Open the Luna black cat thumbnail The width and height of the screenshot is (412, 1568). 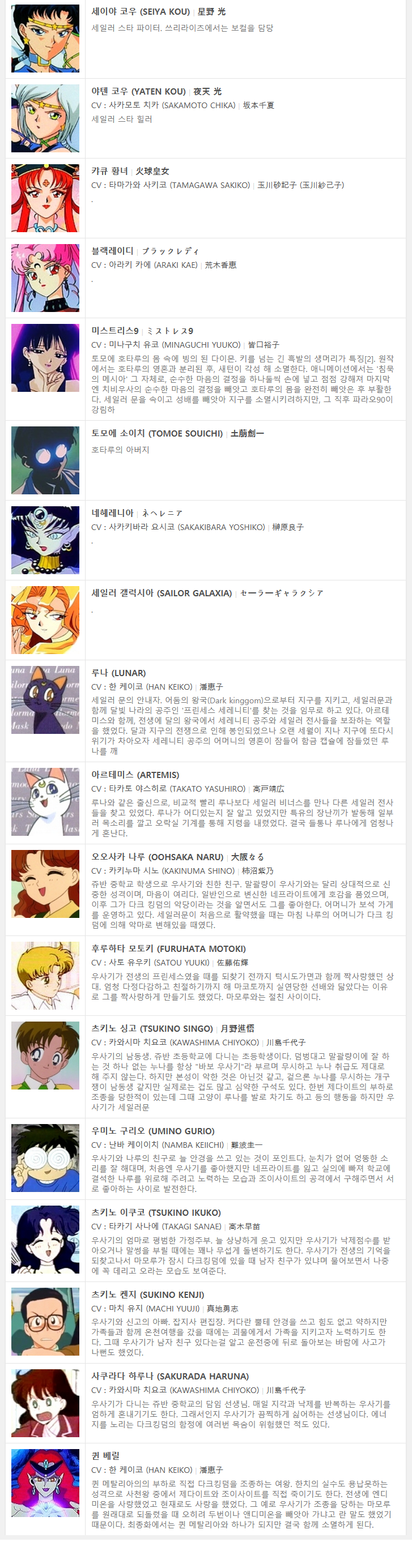45,699
